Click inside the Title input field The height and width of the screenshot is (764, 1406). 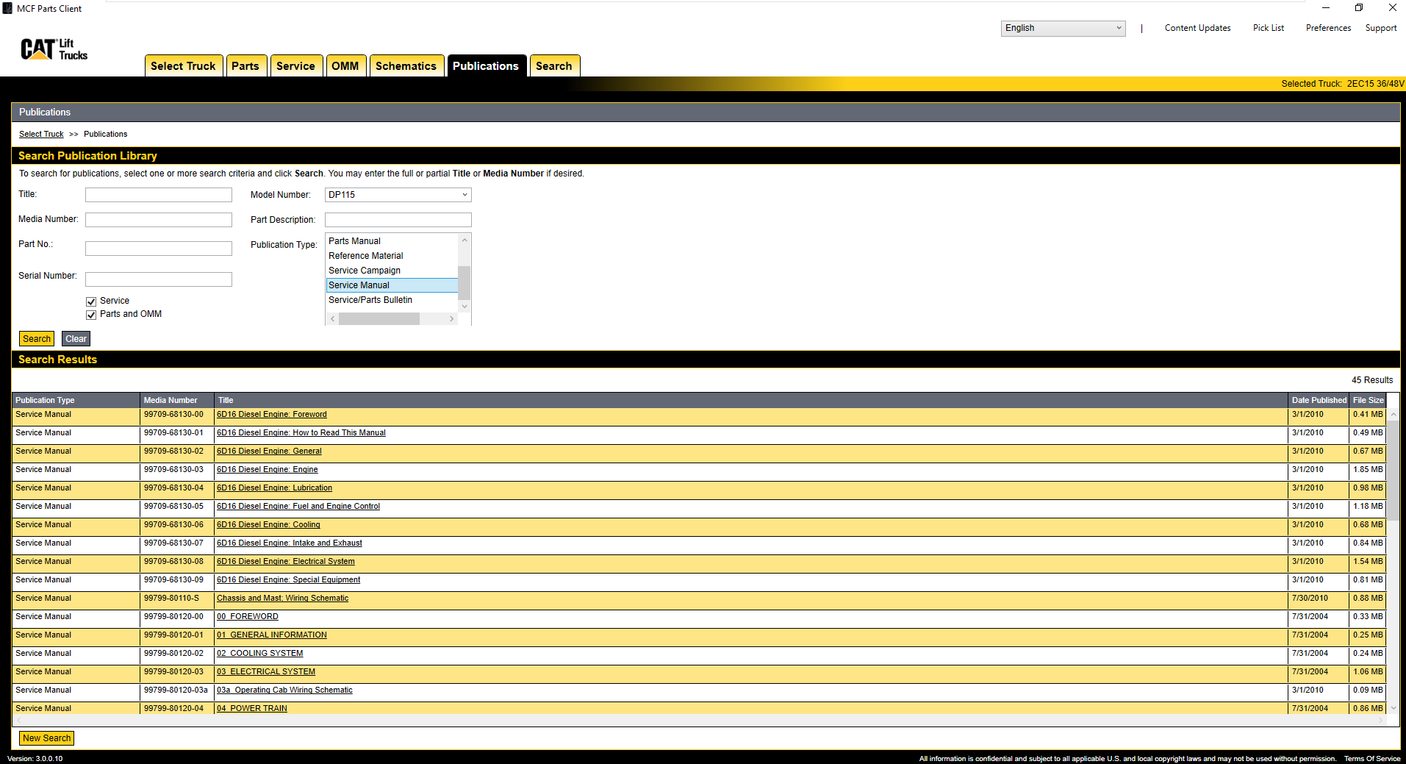point(158,194)
